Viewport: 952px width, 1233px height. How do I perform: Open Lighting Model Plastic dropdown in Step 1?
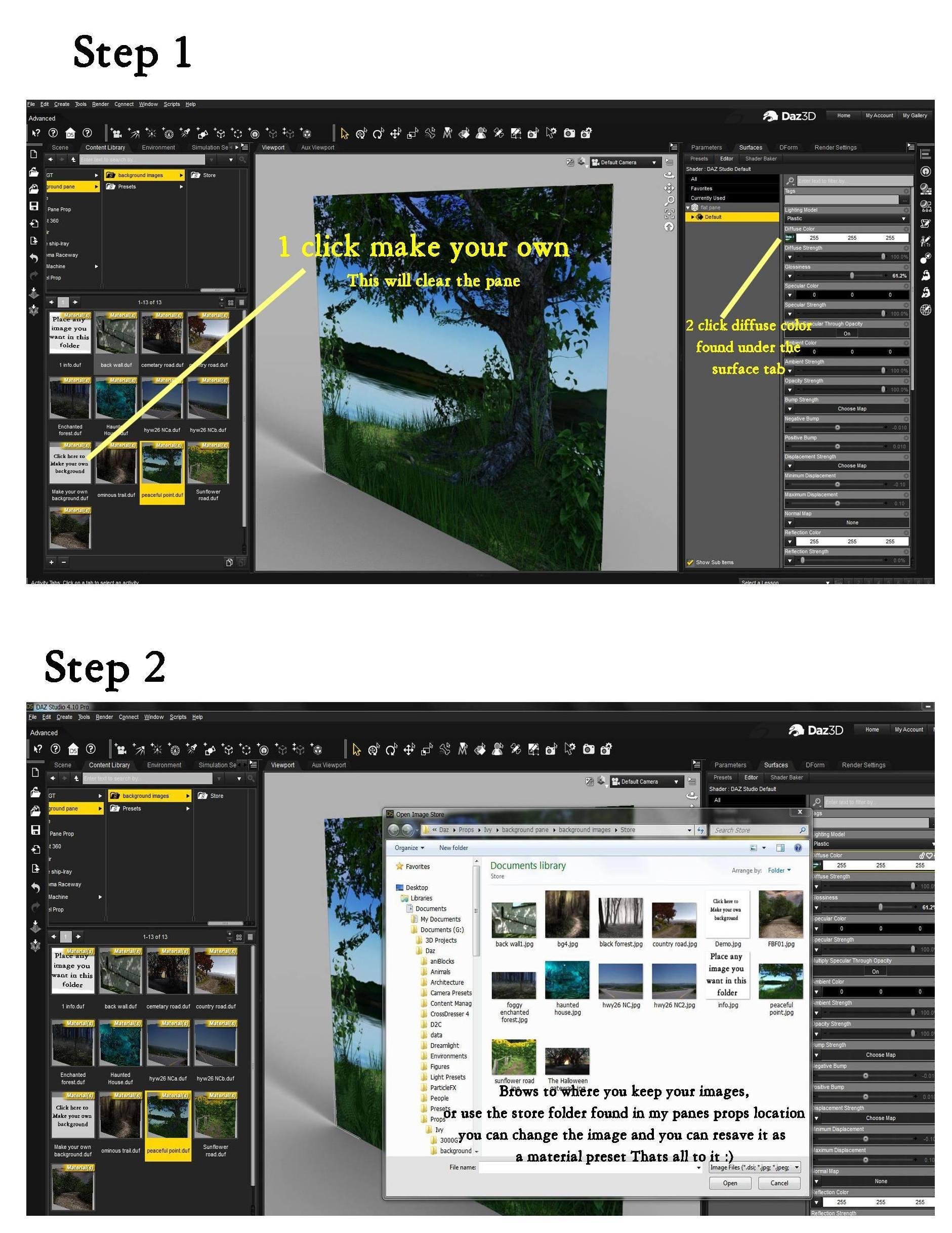[x=846, y=219]
